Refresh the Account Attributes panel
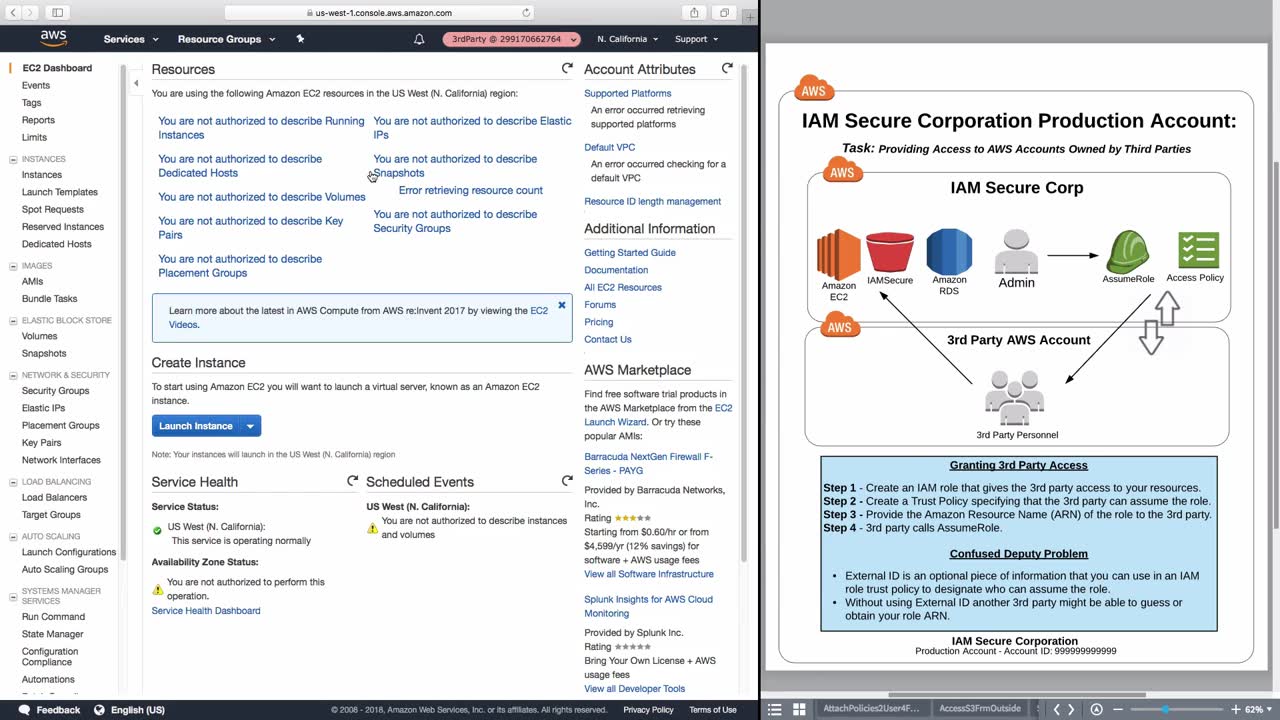Screen dimensions: 1280x720 [x=727, y=69]
